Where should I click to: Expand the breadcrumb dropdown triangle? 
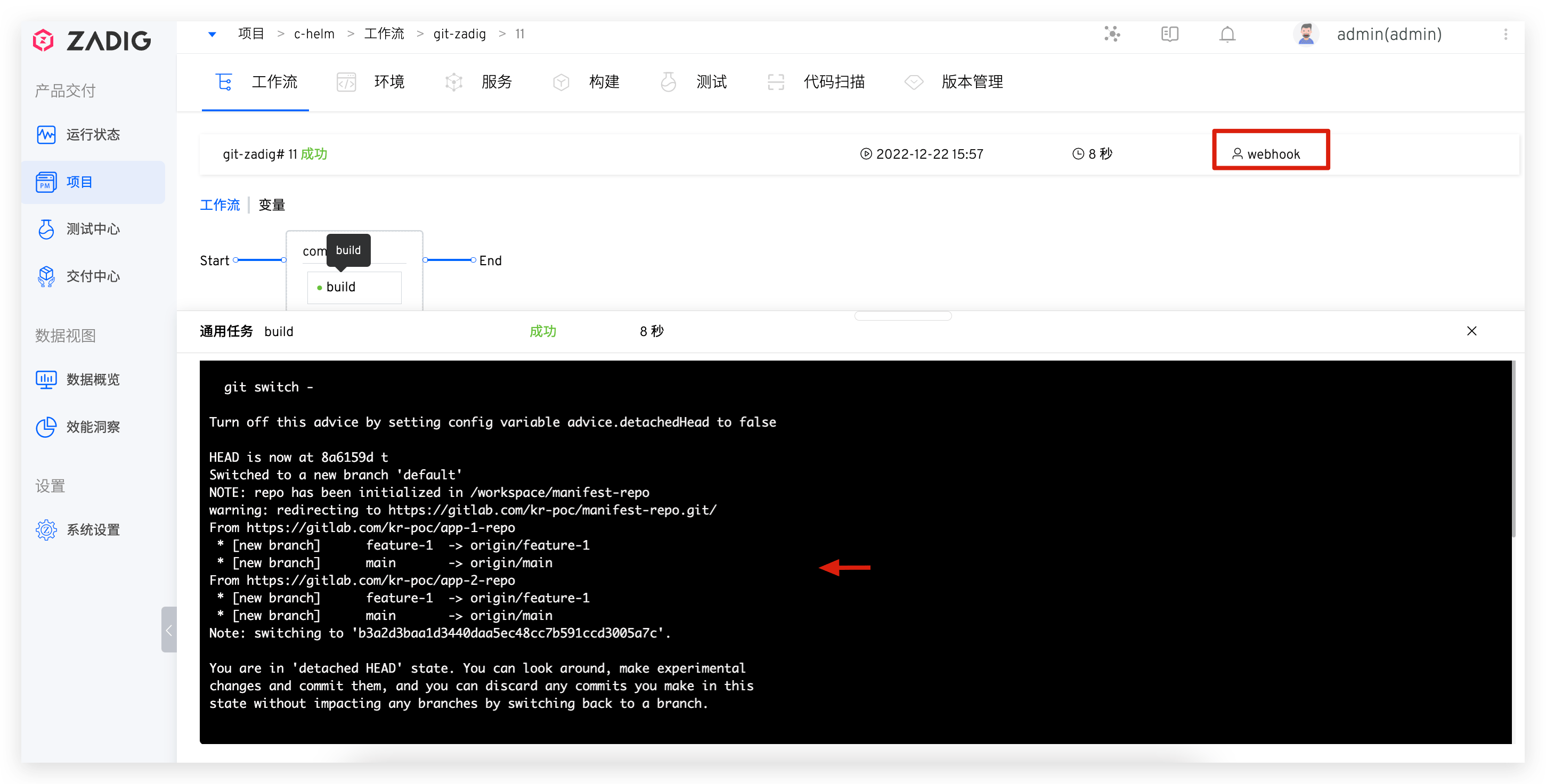coord(212,34)
